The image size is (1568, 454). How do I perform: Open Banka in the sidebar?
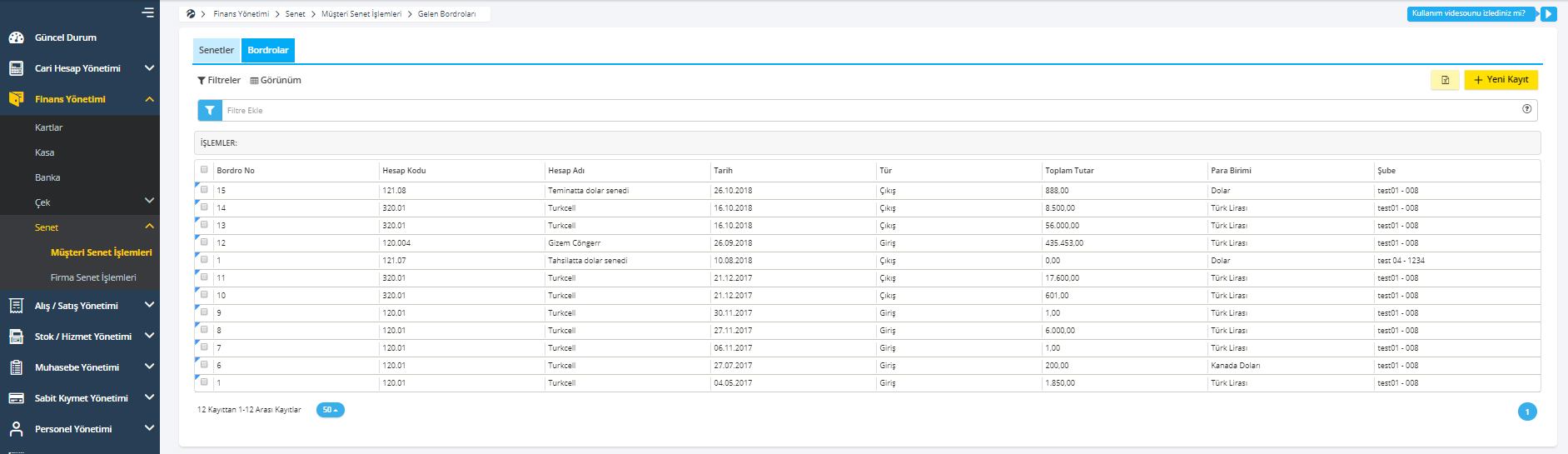47,177
